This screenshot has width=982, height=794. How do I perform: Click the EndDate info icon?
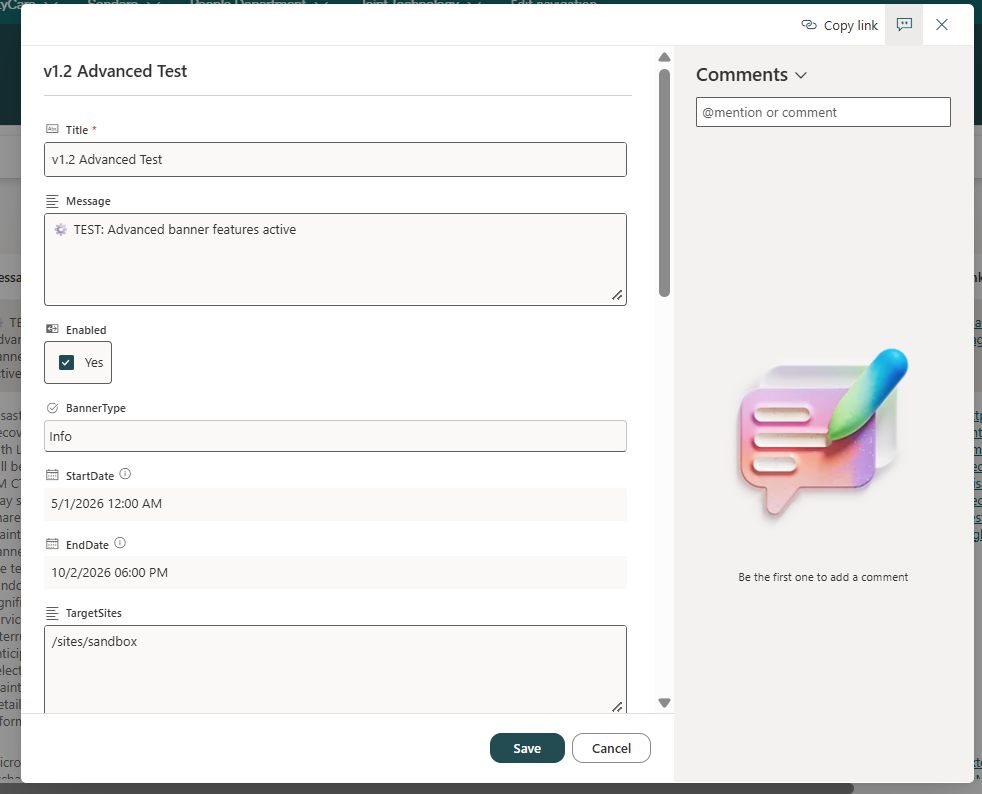pyautogui.click(x=120, y=543)
